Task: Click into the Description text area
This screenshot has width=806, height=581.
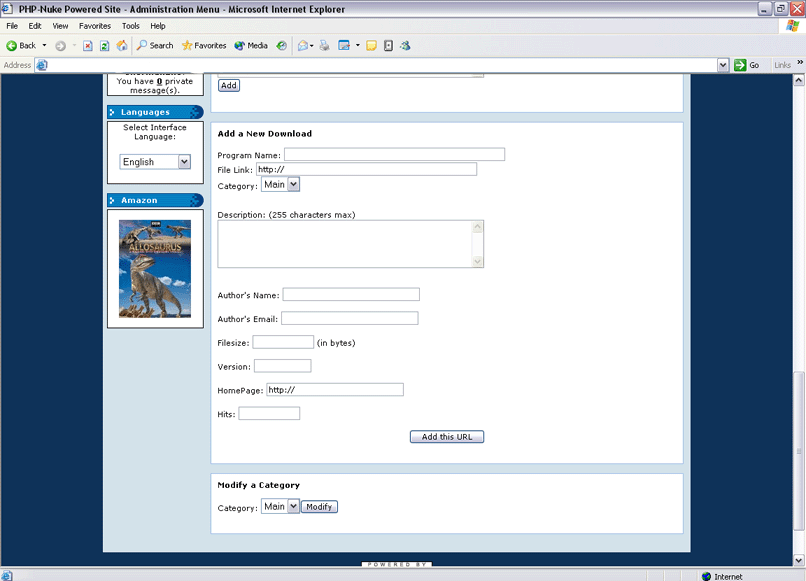Action: click(344, 244)
